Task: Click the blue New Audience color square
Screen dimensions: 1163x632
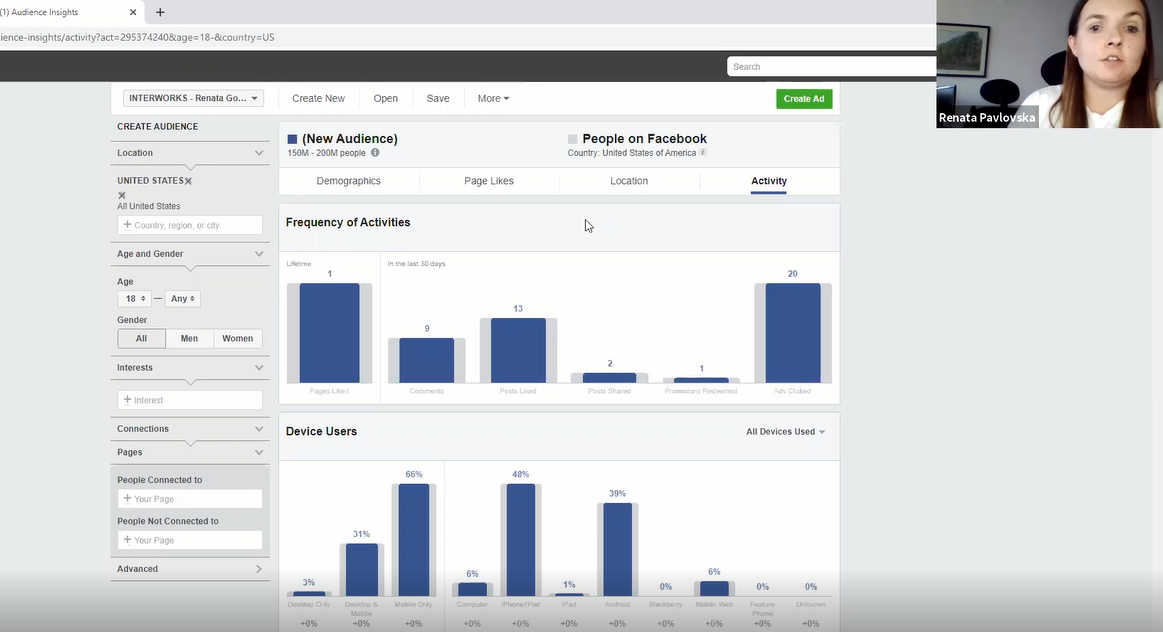Action: 292,139
